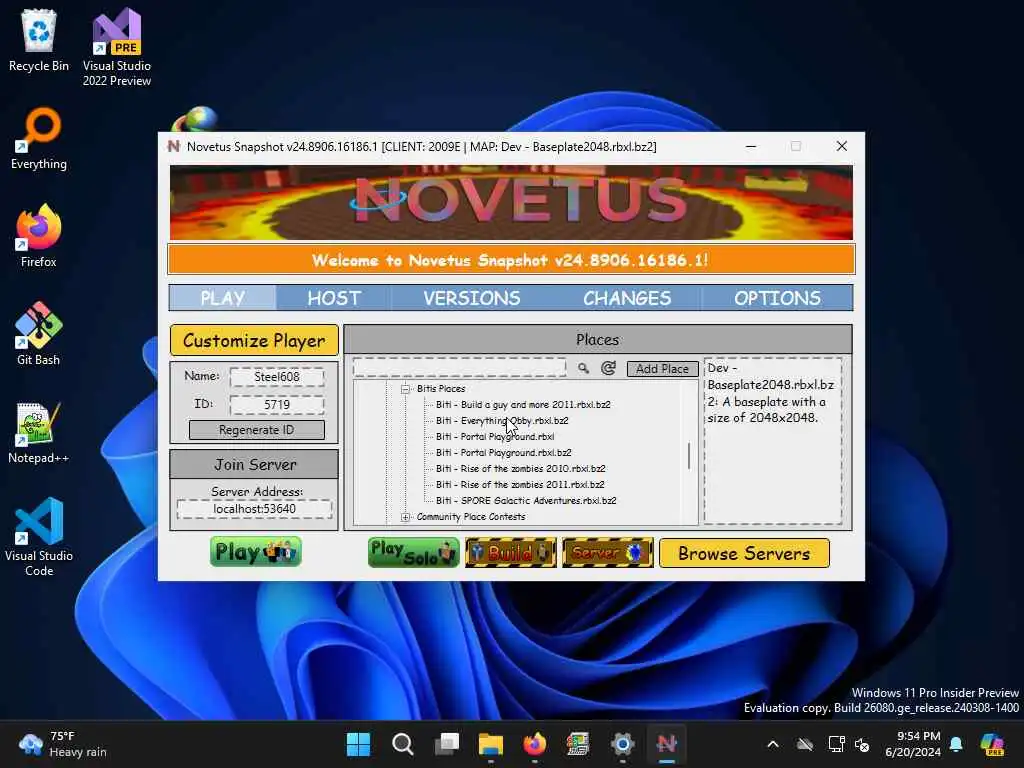Viewport: 1024px width, 768px height.
Task: Open Settings gear in taskbar
Action: 622,744
